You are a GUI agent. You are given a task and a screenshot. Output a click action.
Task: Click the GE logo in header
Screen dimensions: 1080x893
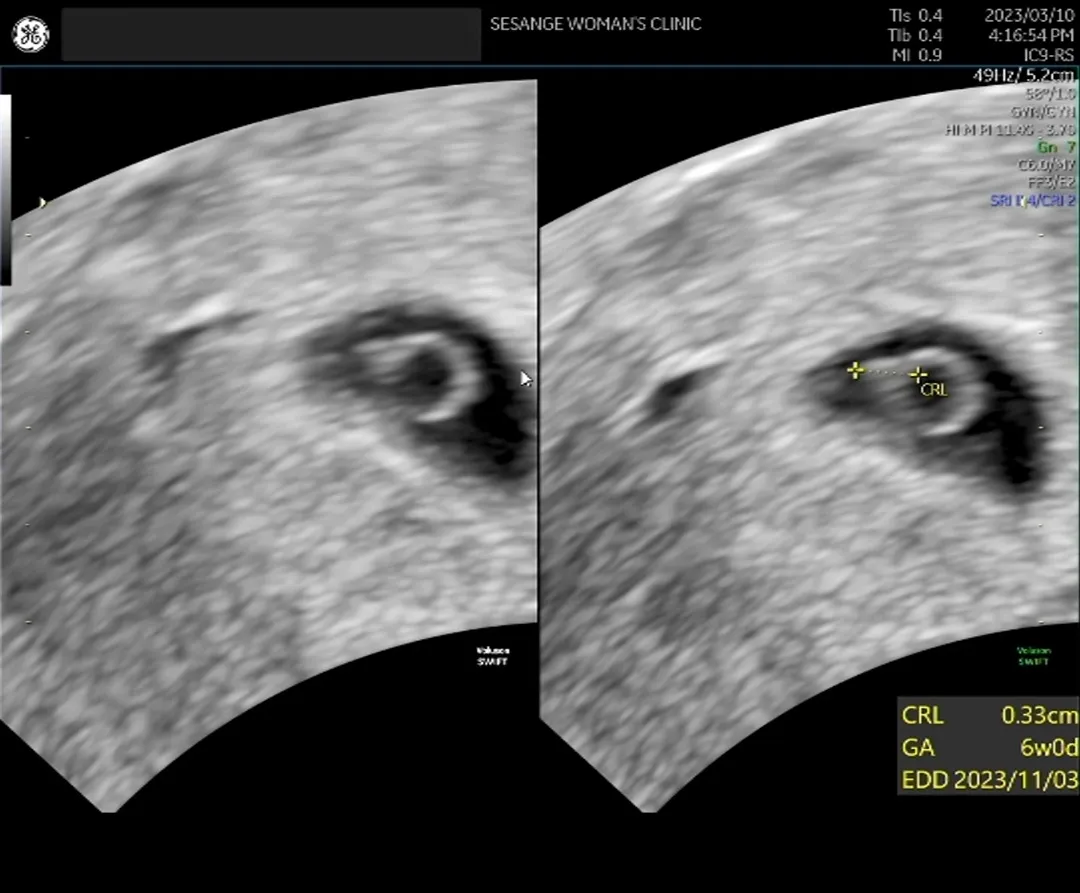(31, 34)
